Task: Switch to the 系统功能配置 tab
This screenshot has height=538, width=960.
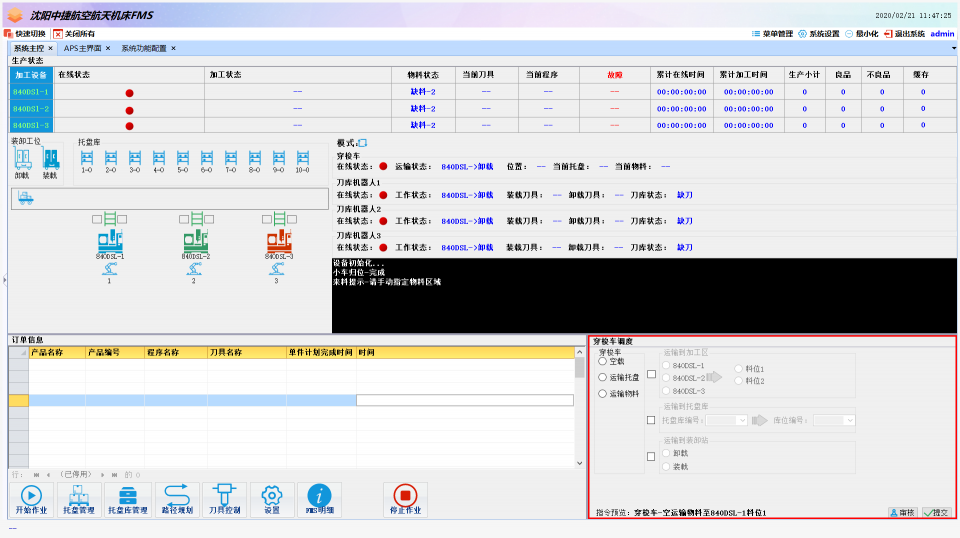Action: (144, 48)
